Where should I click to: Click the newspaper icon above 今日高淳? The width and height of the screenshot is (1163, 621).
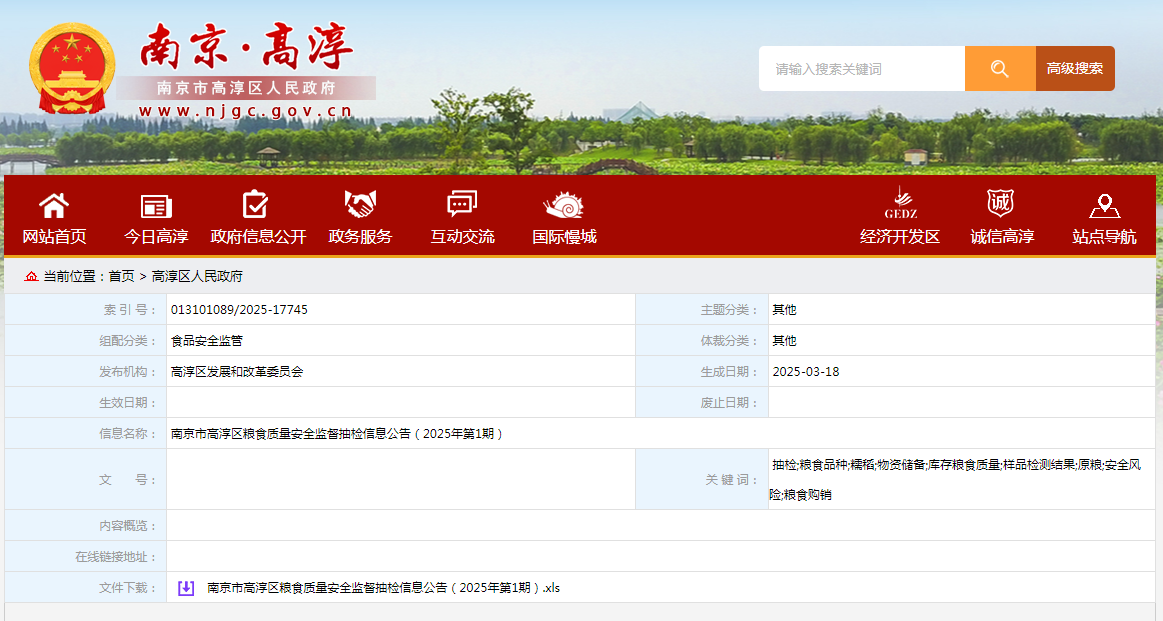(156, 206)
